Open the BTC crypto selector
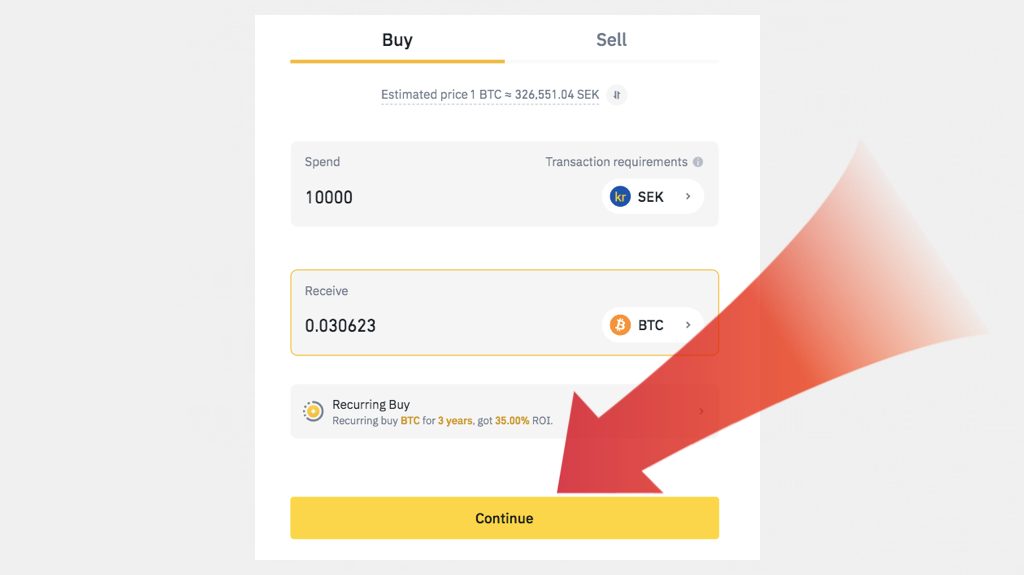This screenshot has width=1024, height=575. click(x=652, y=325)
